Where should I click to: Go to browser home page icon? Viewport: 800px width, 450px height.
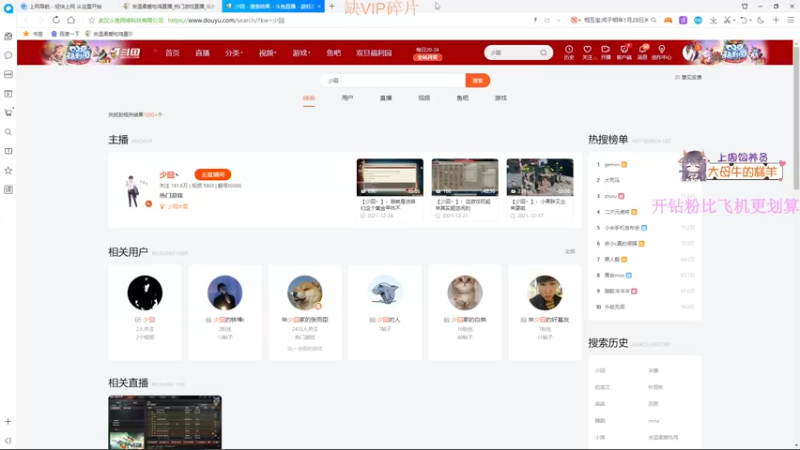pos(71,20)
